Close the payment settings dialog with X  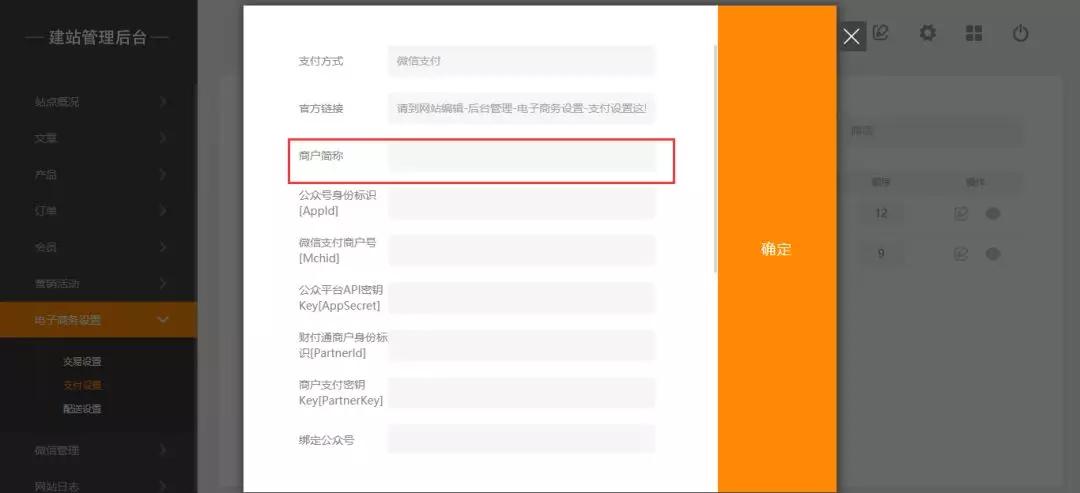tap(851, 37)
